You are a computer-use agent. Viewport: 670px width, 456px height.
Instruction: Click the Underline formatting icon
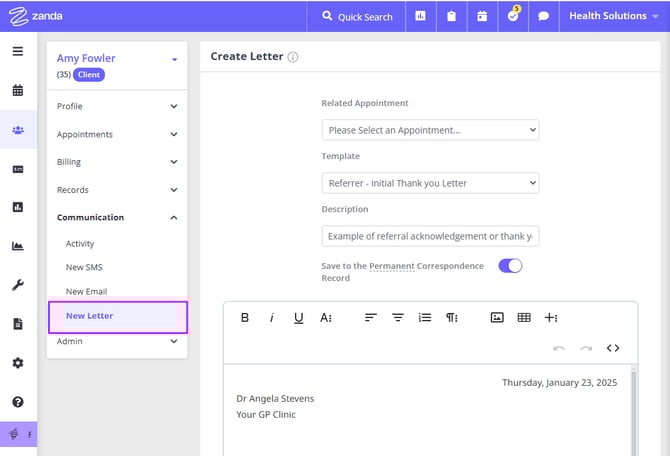click(298, 318)
